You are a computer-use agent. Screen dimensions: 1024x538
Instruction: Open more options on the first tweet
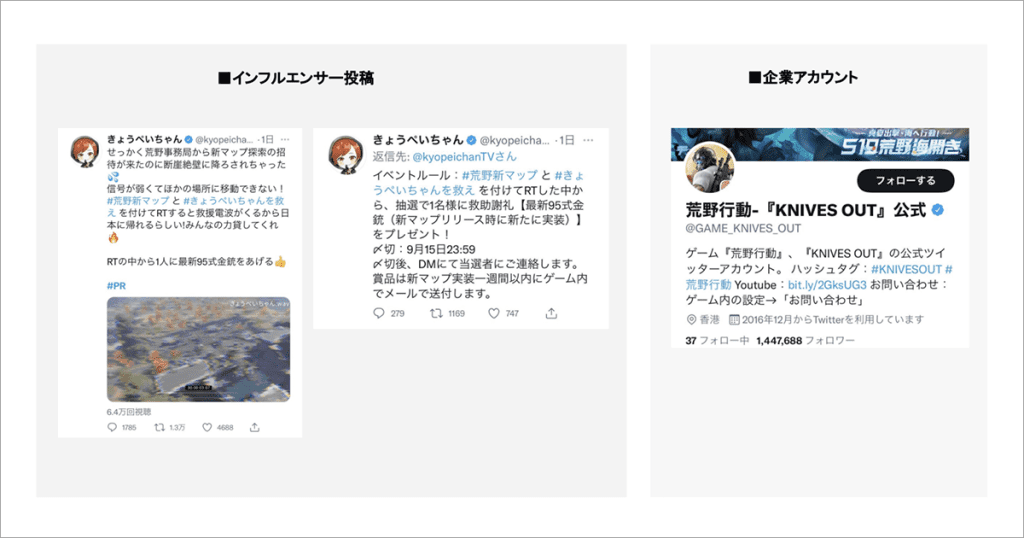click(x=285, y=140)
